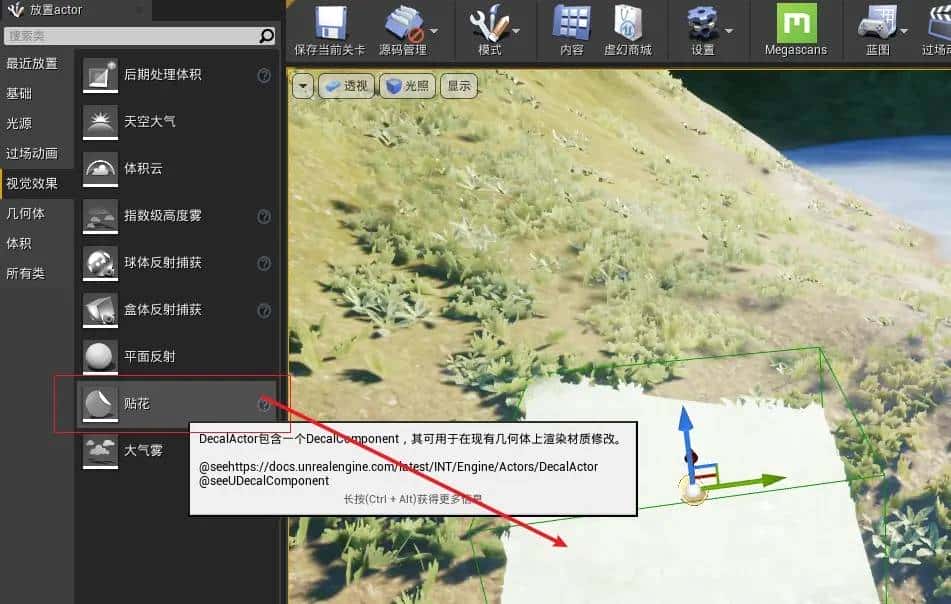Select the 平面反射 planar reflection actor
Viewport: 951px width, 604px height.
point(150,356)
